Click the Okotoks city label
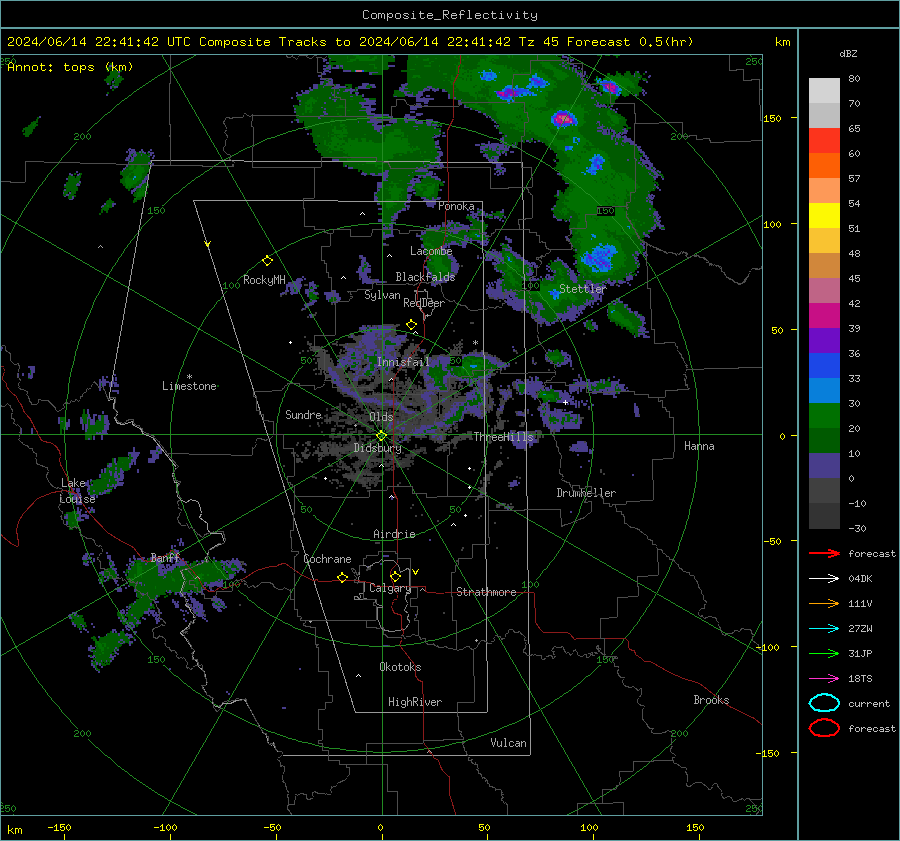The width and height of the screenshot is (900, 841). [400, 667]
